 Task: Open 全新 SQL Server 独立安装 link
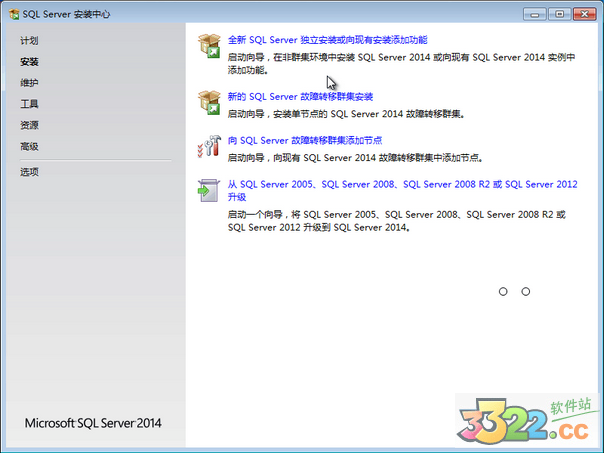point(327,40)
